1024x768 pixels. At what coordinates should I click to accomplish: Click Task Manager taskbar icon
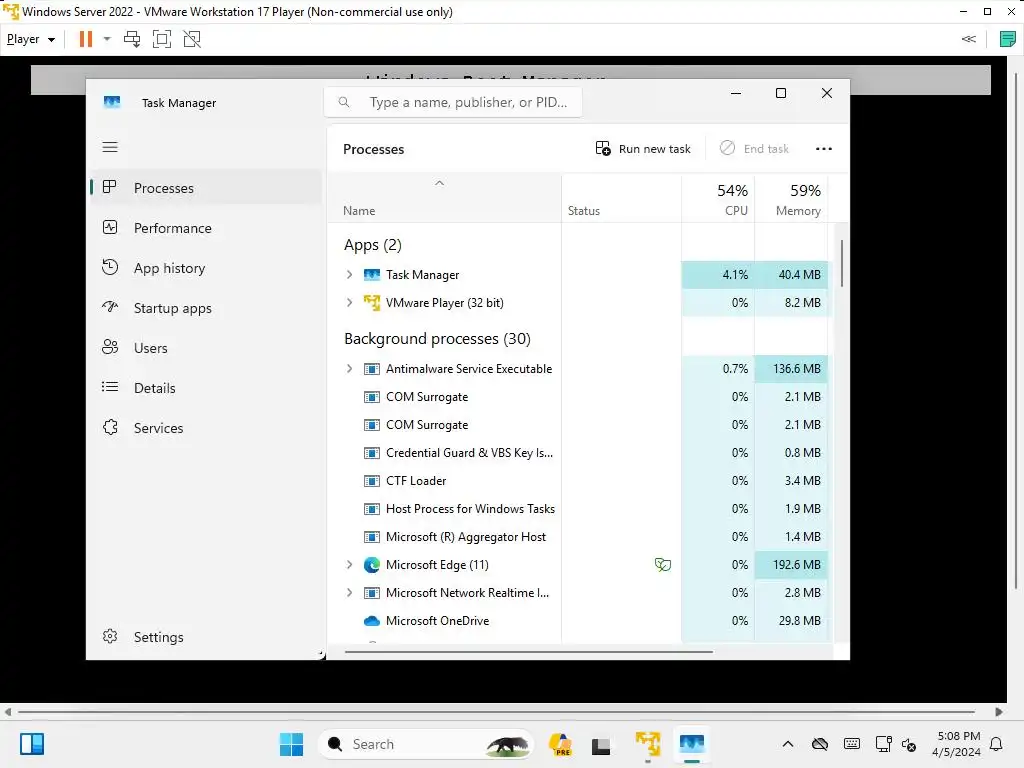[x=692, y=744]
